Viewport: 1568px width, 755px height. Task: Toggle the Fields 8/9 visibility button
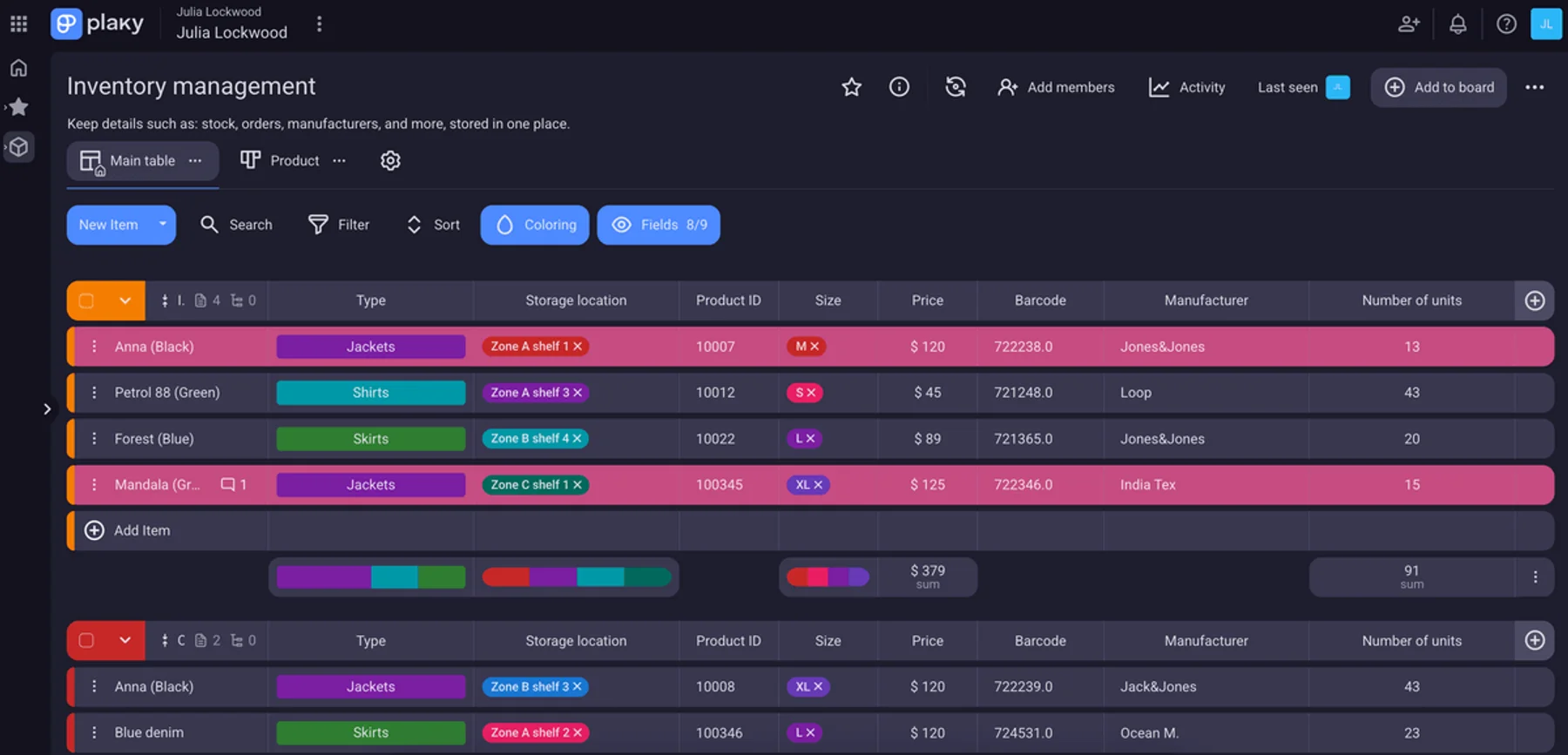click(659, 225)
